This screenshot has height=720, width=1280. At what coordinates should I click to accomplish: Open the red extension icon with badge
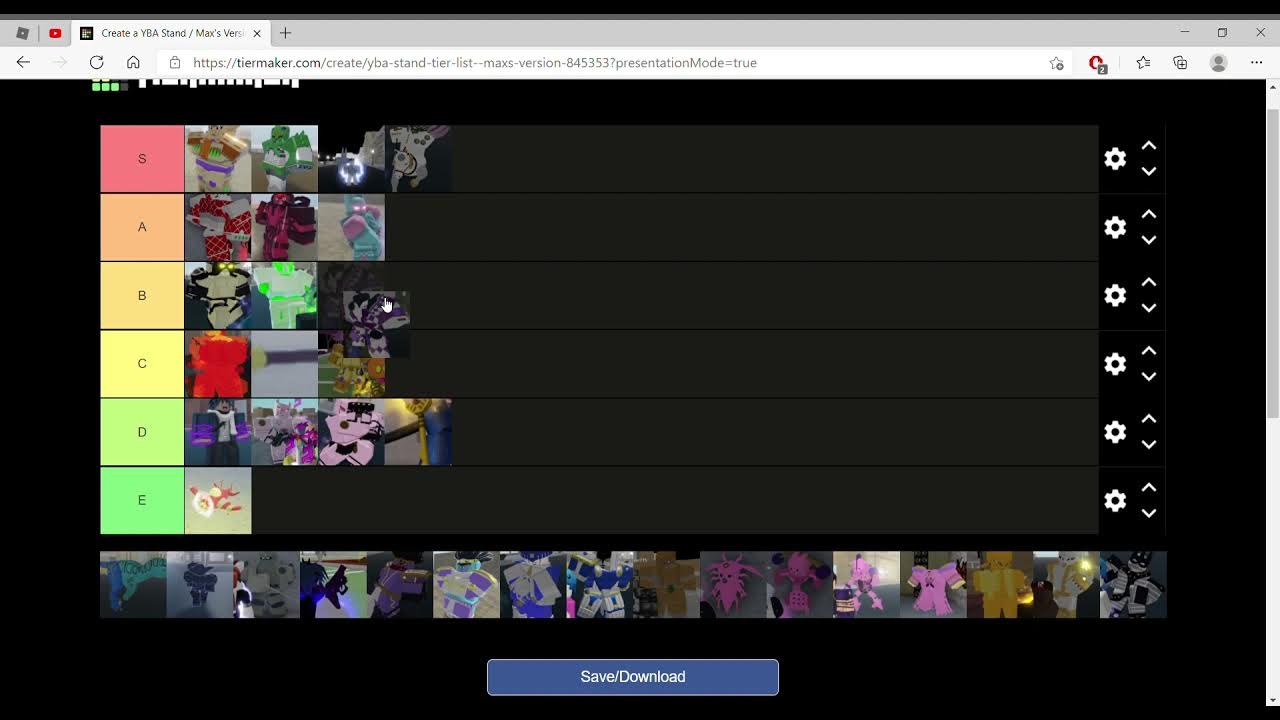1097,63
